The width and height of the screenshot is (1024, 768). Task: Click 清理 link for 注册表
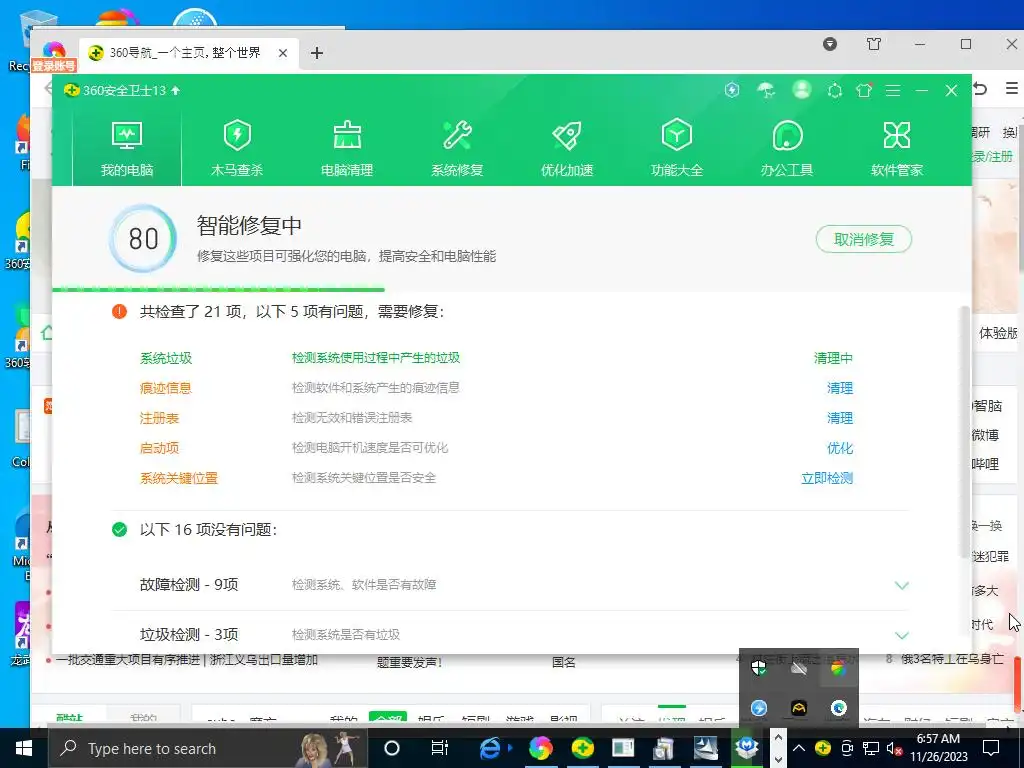tap(840, 418)
